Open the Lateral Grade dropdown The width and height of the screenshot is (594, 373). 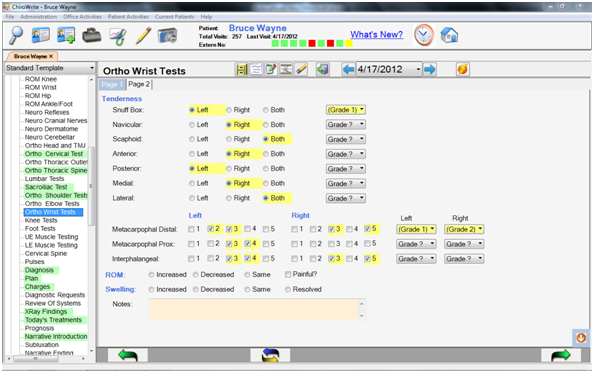click(345, 198)
